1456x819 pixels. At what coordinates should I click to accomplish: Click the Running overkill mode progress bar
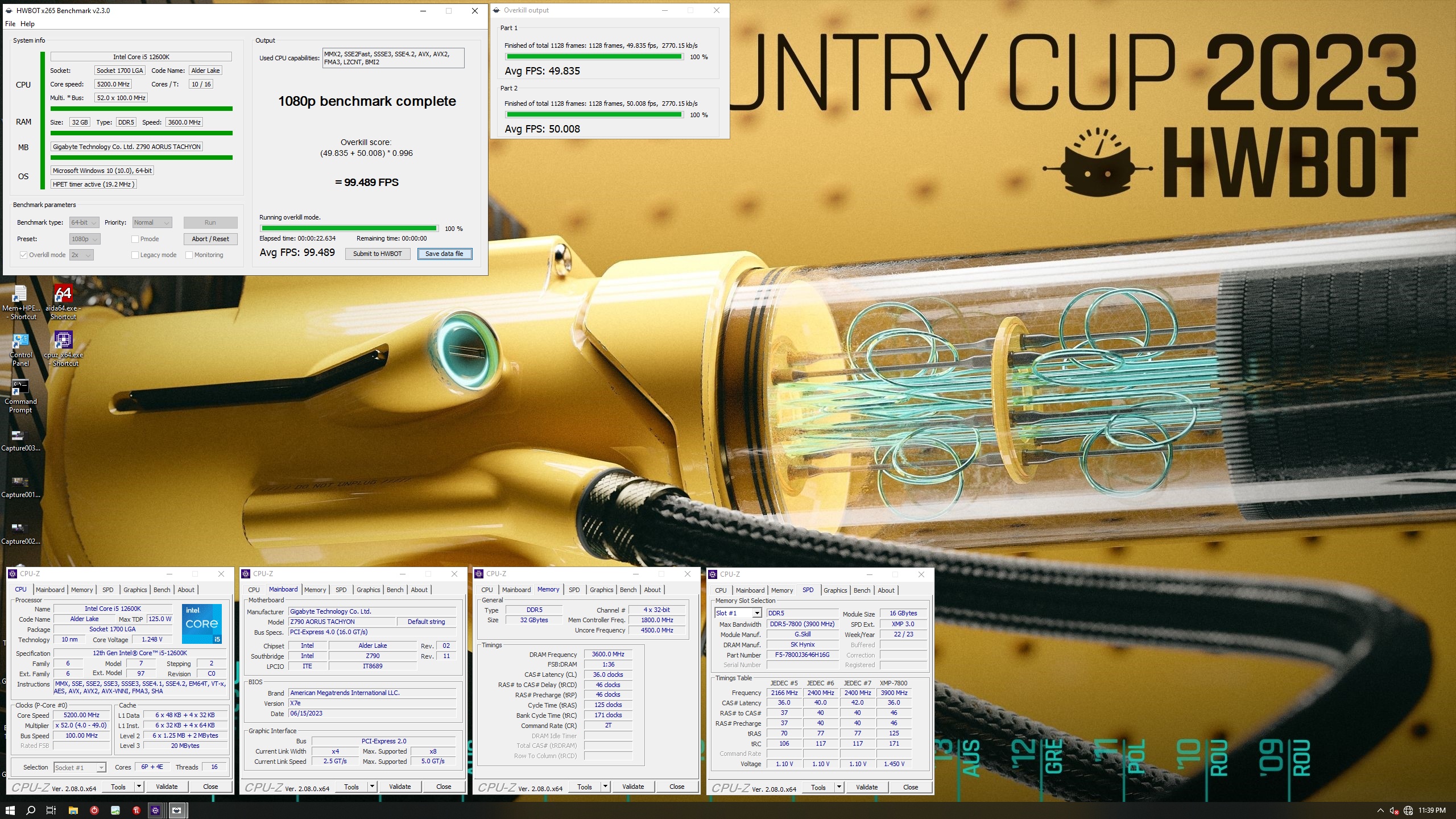[x=349, y=229]
